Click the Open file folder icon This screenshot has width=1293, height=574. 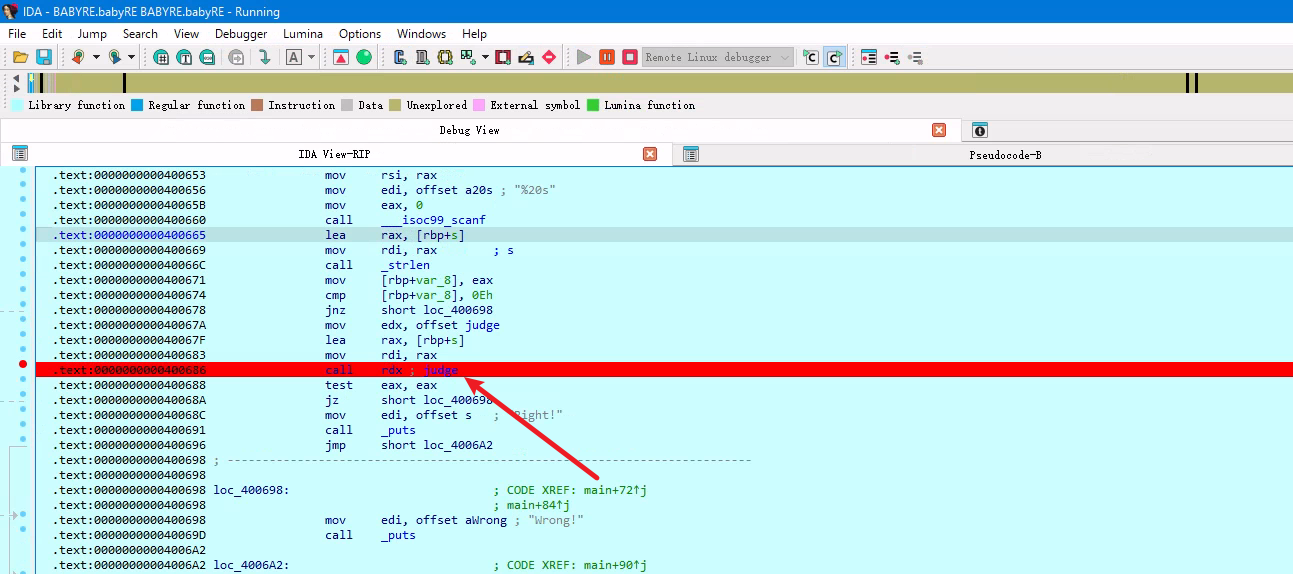20,57
